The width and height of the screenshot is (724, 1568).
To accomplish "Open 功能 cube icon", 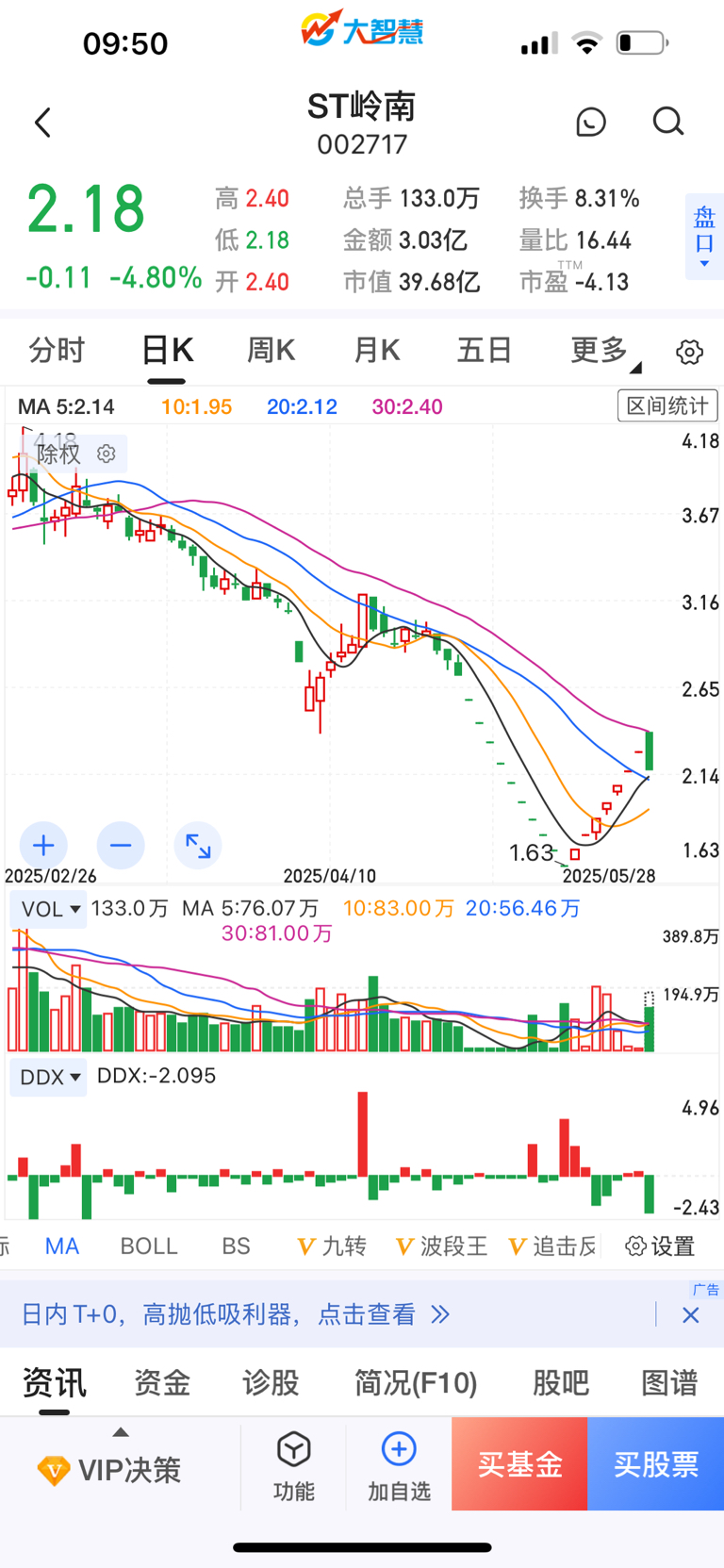I will (x=294, y=1449).
